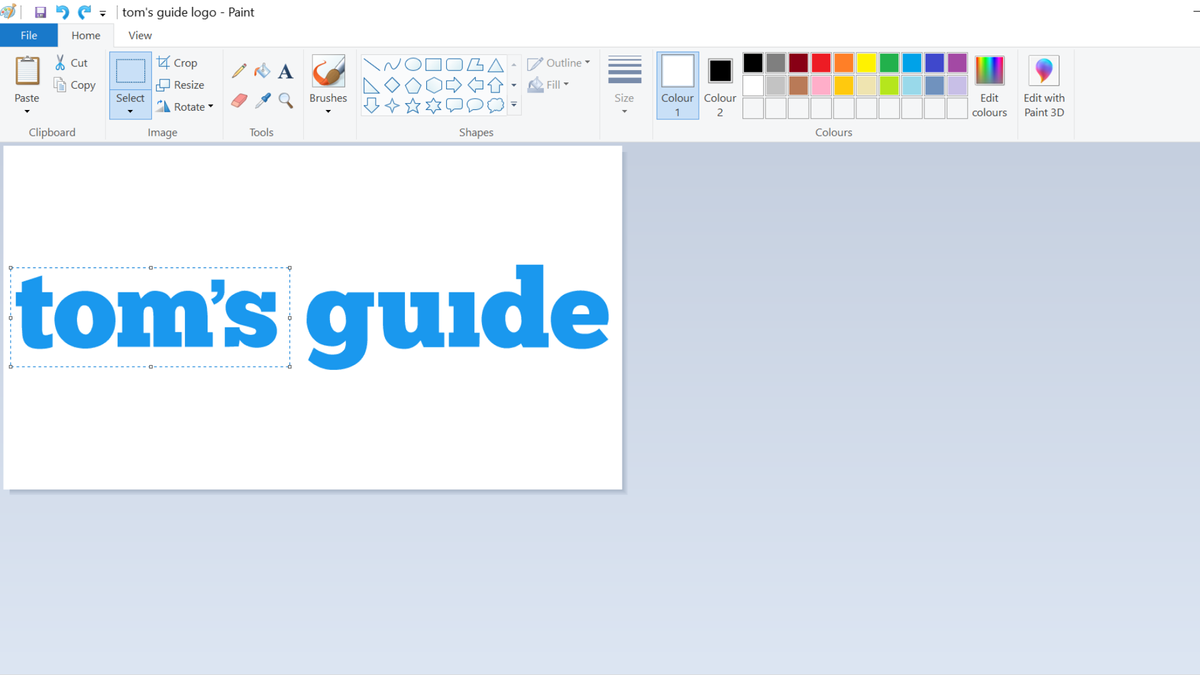
Task: Undo the last action
Action: click(x=61, y=11)
